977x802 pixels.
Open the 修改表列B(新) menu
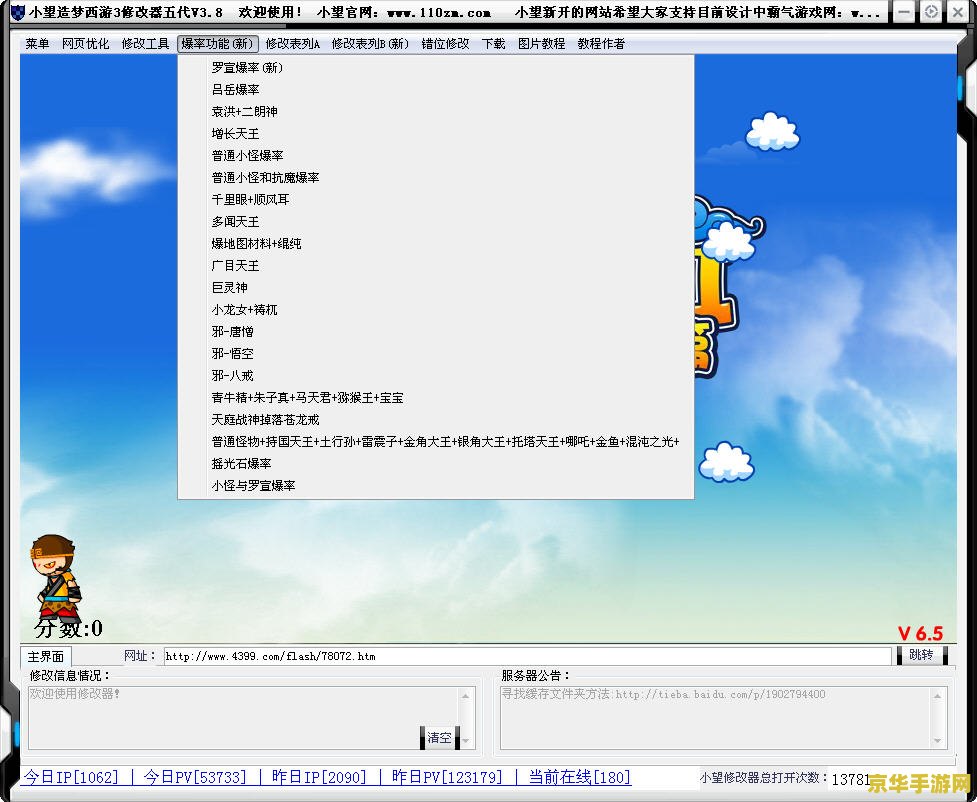click(370, 44)
